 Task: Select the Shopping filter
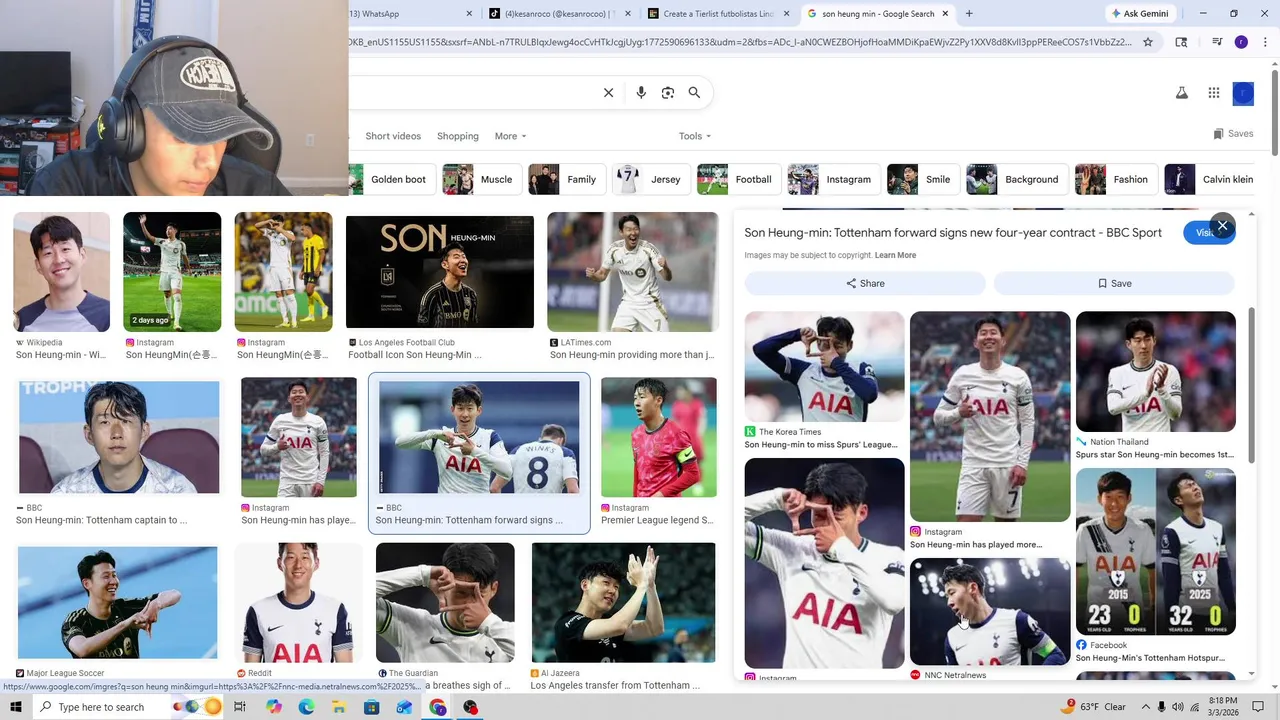[458, 136]
